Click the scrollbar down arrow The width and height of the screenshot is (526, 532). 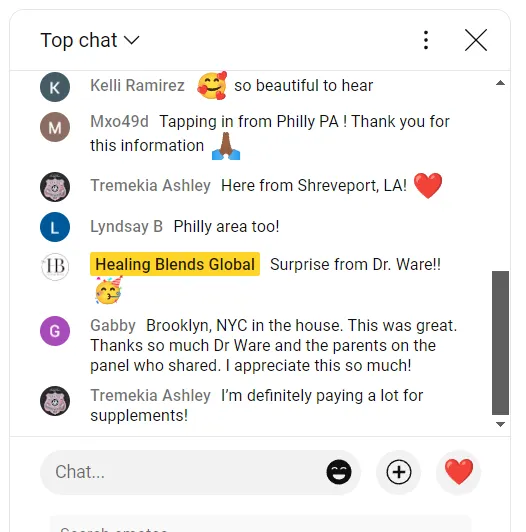tap(500, 424)
